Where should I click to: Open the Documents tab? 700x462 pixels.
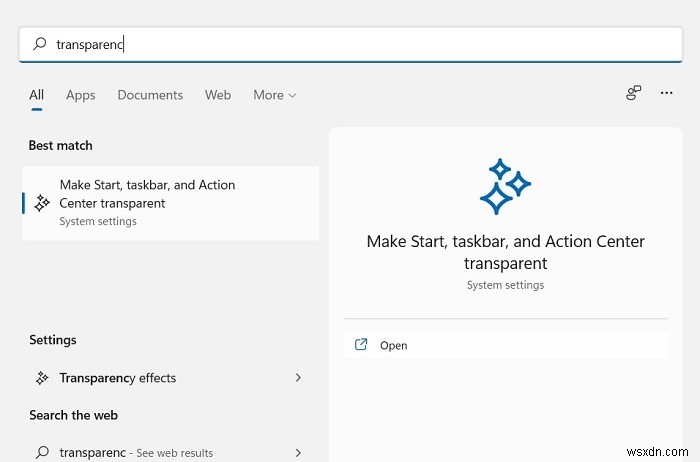tap(150, 95)
